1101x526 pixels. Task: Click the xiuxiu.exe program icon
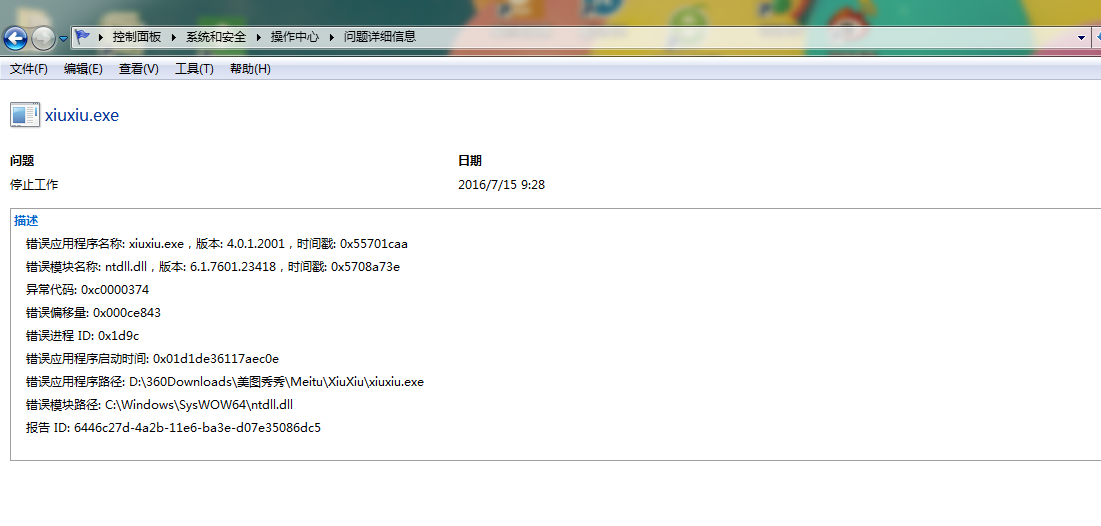25,115
